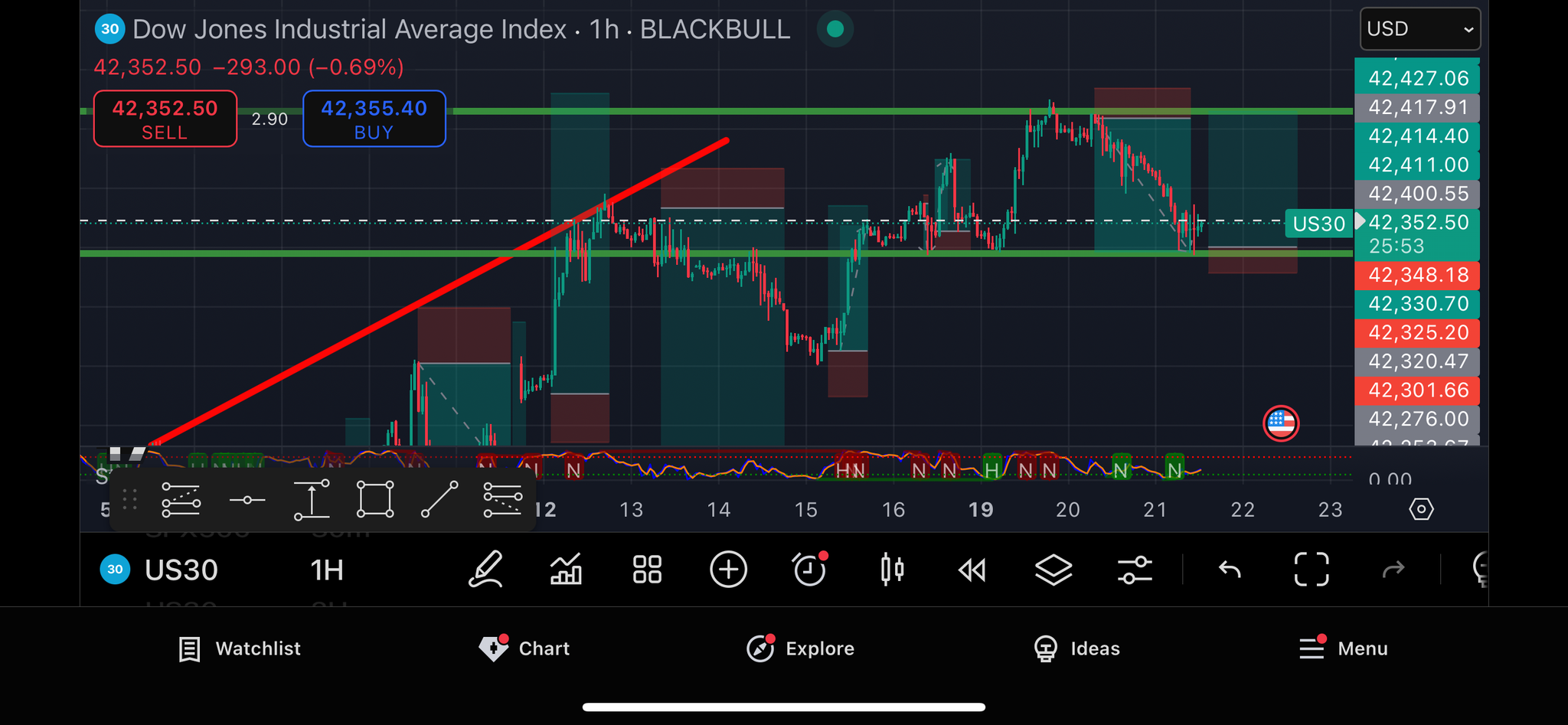This screenshot has height=725, width=1568.
Task: Toggle fullscreen chart mode
Action: pos(1311,570)
